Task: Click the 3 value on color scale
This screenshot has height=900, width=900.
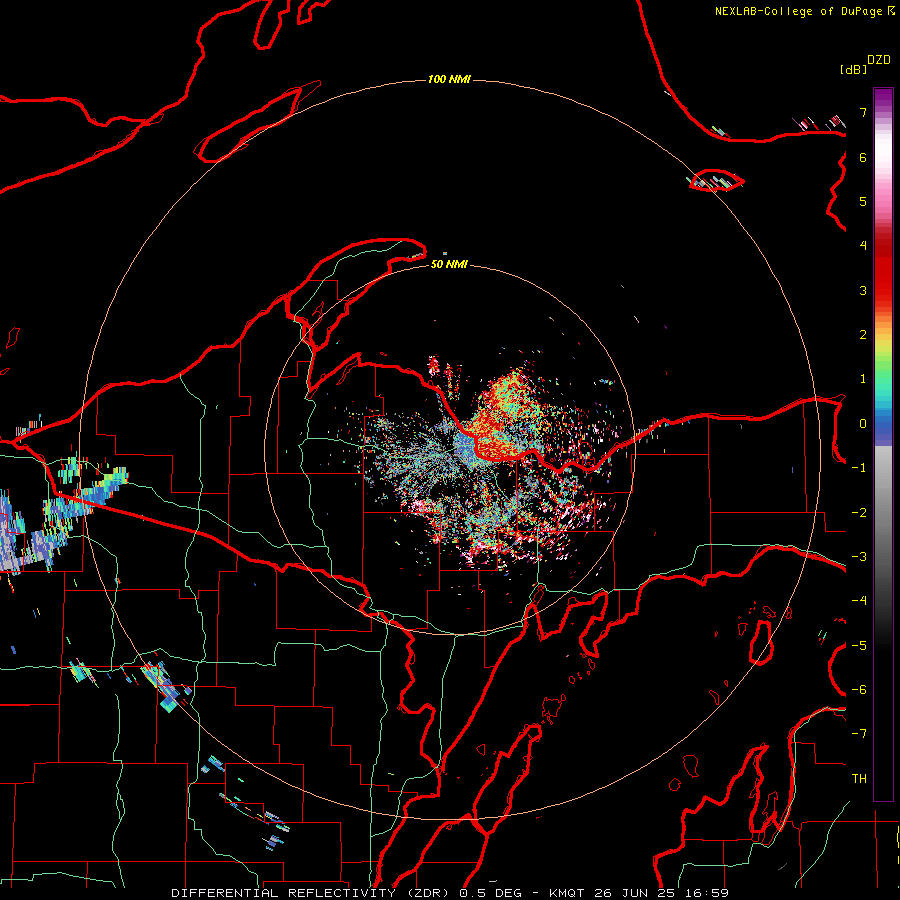Action: 863,290
